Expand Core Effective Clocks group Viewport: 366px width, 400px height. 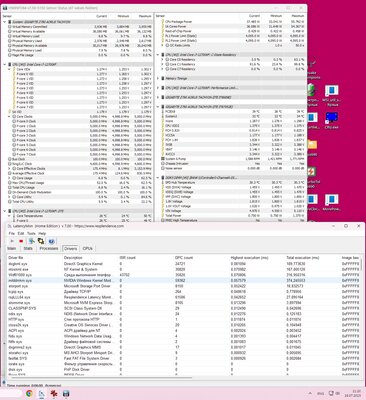(9, 169)
